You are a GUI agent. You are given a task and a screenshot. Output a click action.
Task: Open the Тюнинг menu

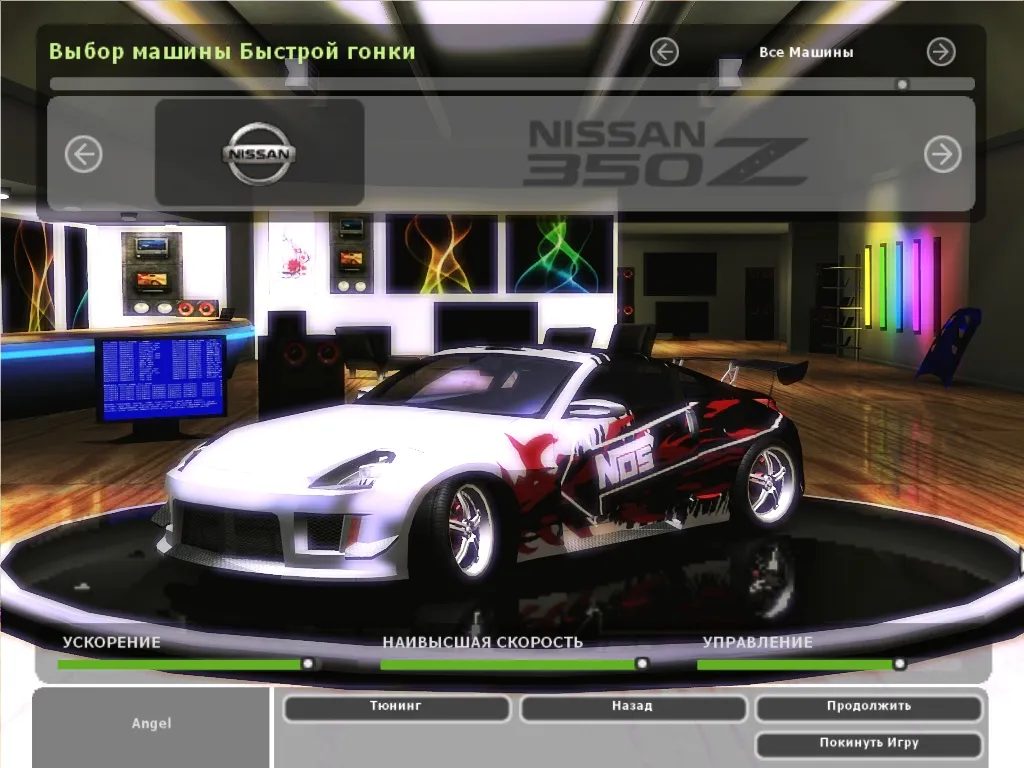click(396, 708)
